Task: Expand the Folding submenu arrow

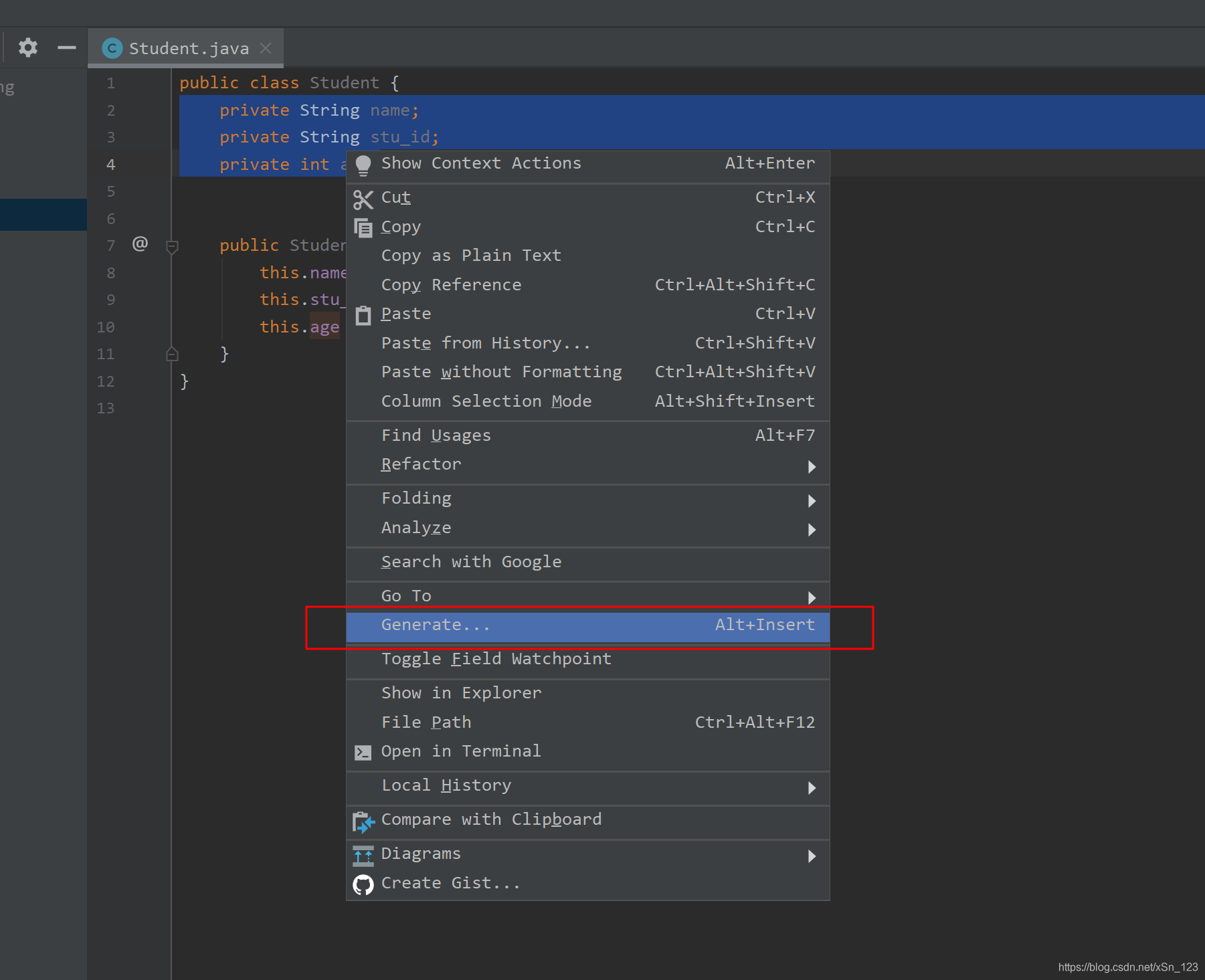Action: [x=812, y=501]
